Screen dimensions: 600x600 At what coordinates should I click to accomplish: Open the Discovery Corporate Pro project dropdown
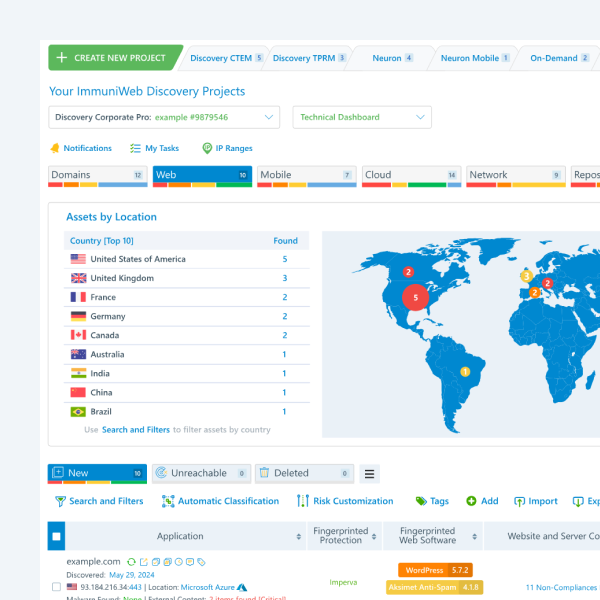(165, 117)
